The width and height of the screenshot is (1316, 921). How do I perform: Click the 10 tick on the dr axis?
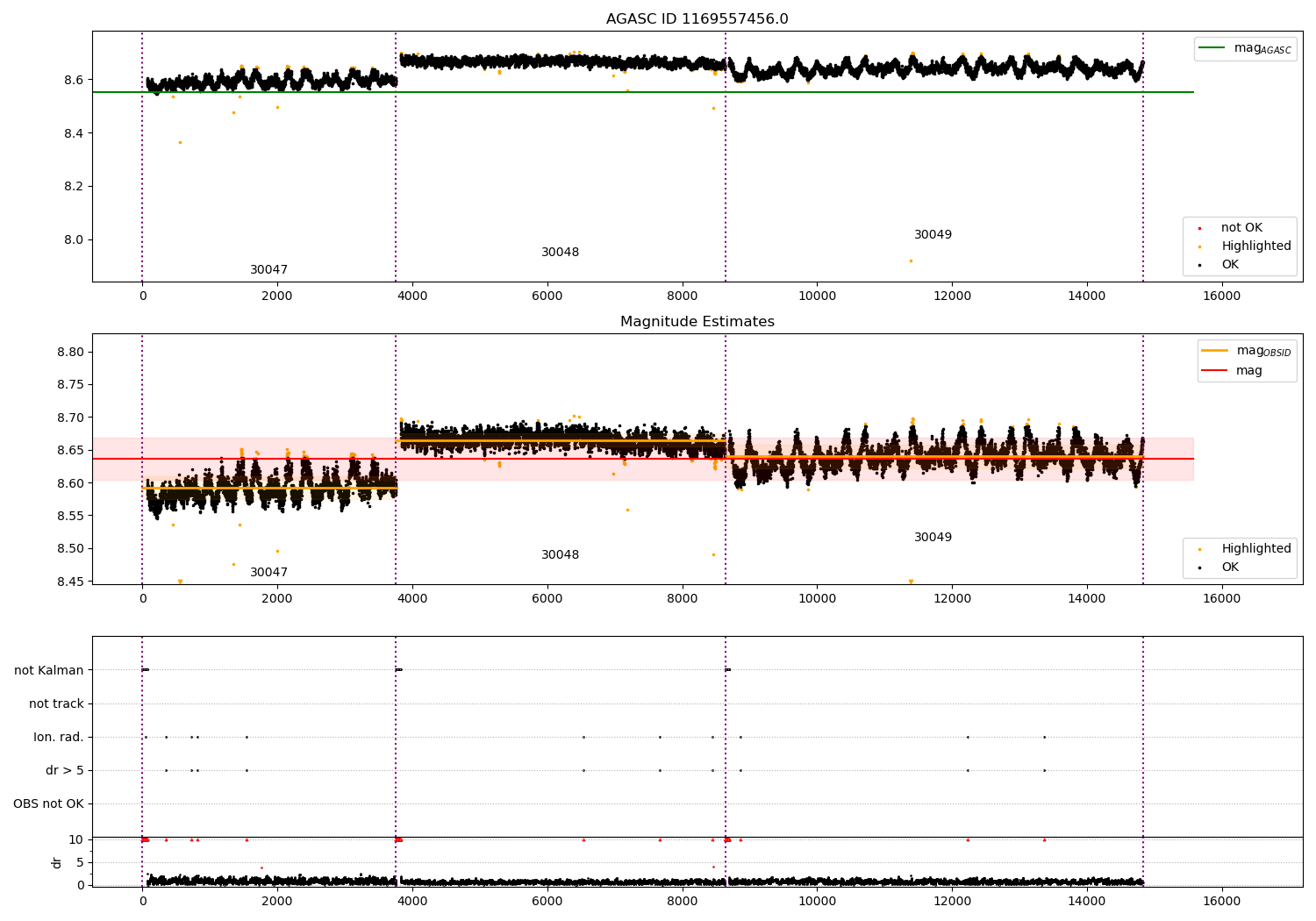(76, 840)
